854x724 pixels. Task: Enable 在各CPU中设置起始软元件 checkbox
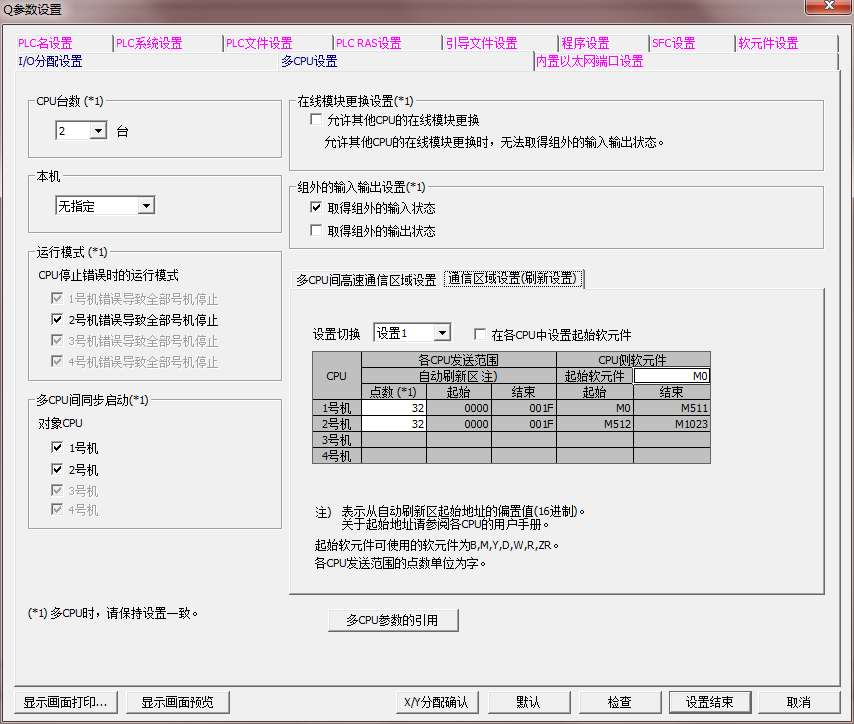pos(480,334)
